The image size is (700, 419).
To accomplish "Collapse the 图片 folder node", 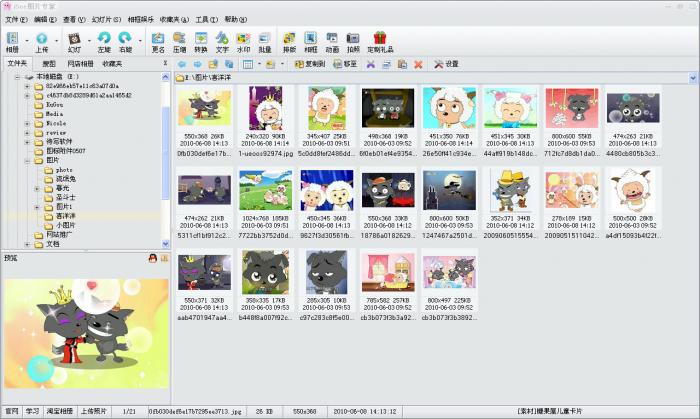I will click(27, 161).
